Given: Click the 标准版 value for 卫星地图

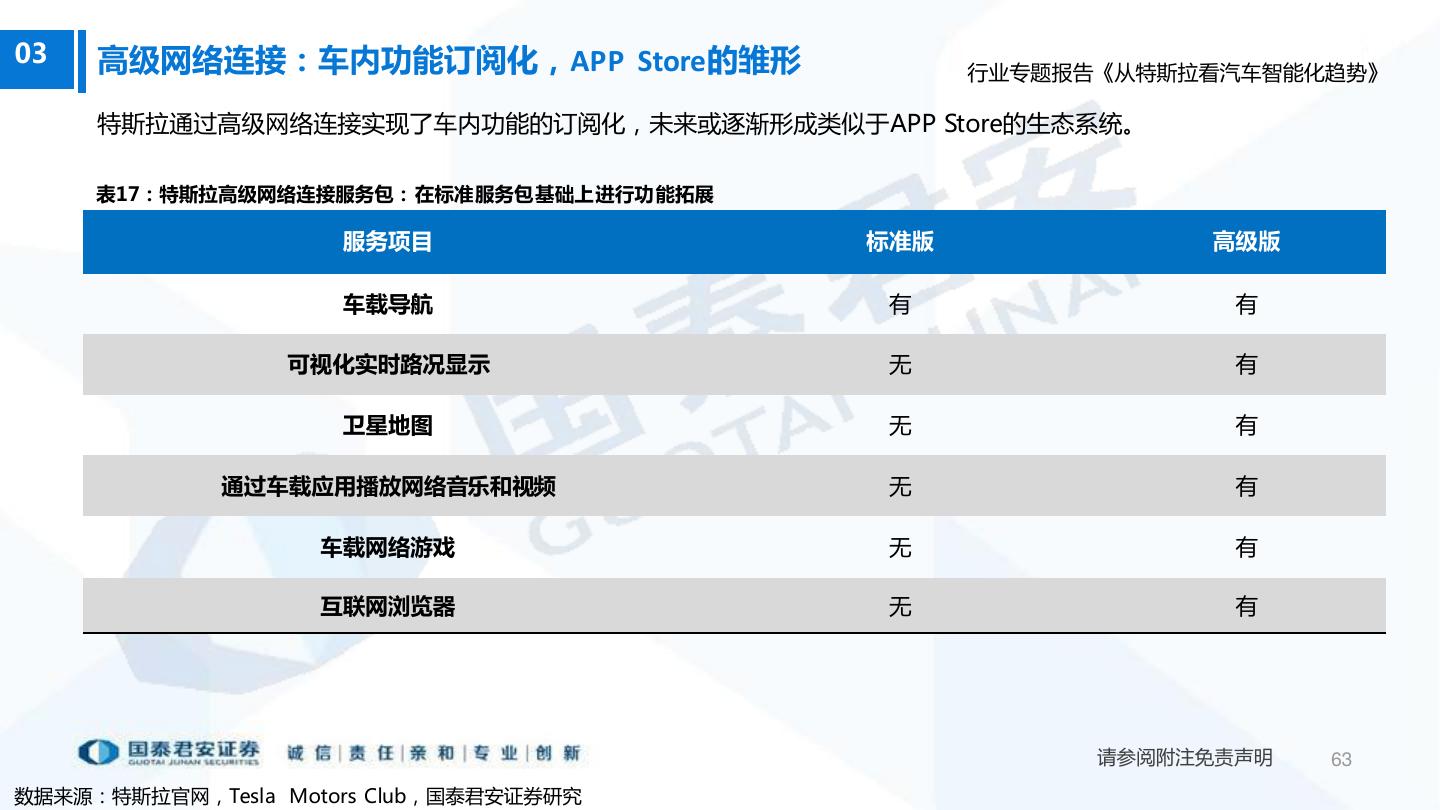Looking at the screenshot, I should (x=900, y=426).
